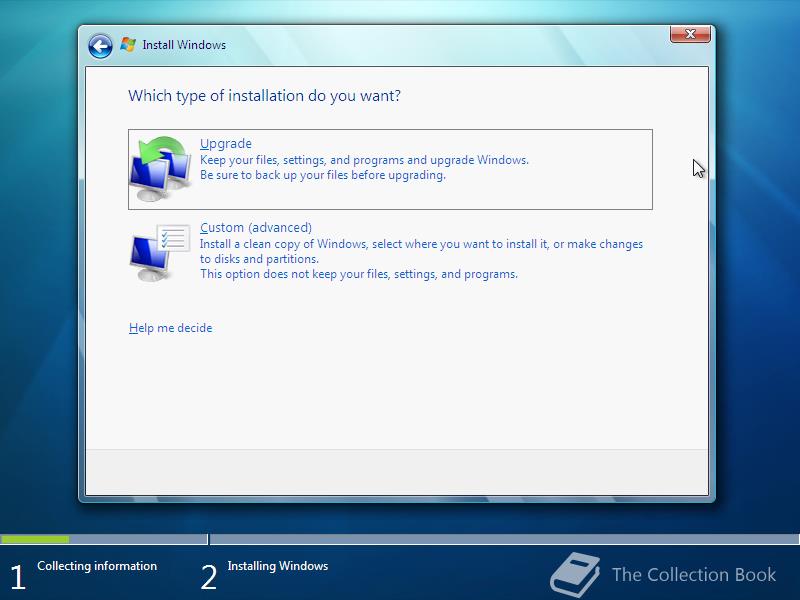800x600 pixels.
Task: Close the Install Windows dialog
Action: click(x=690, y=34)
